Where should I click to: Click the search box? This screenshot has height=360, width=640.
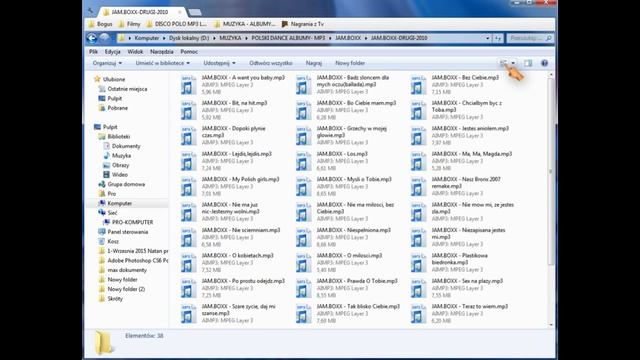point(530,38)
